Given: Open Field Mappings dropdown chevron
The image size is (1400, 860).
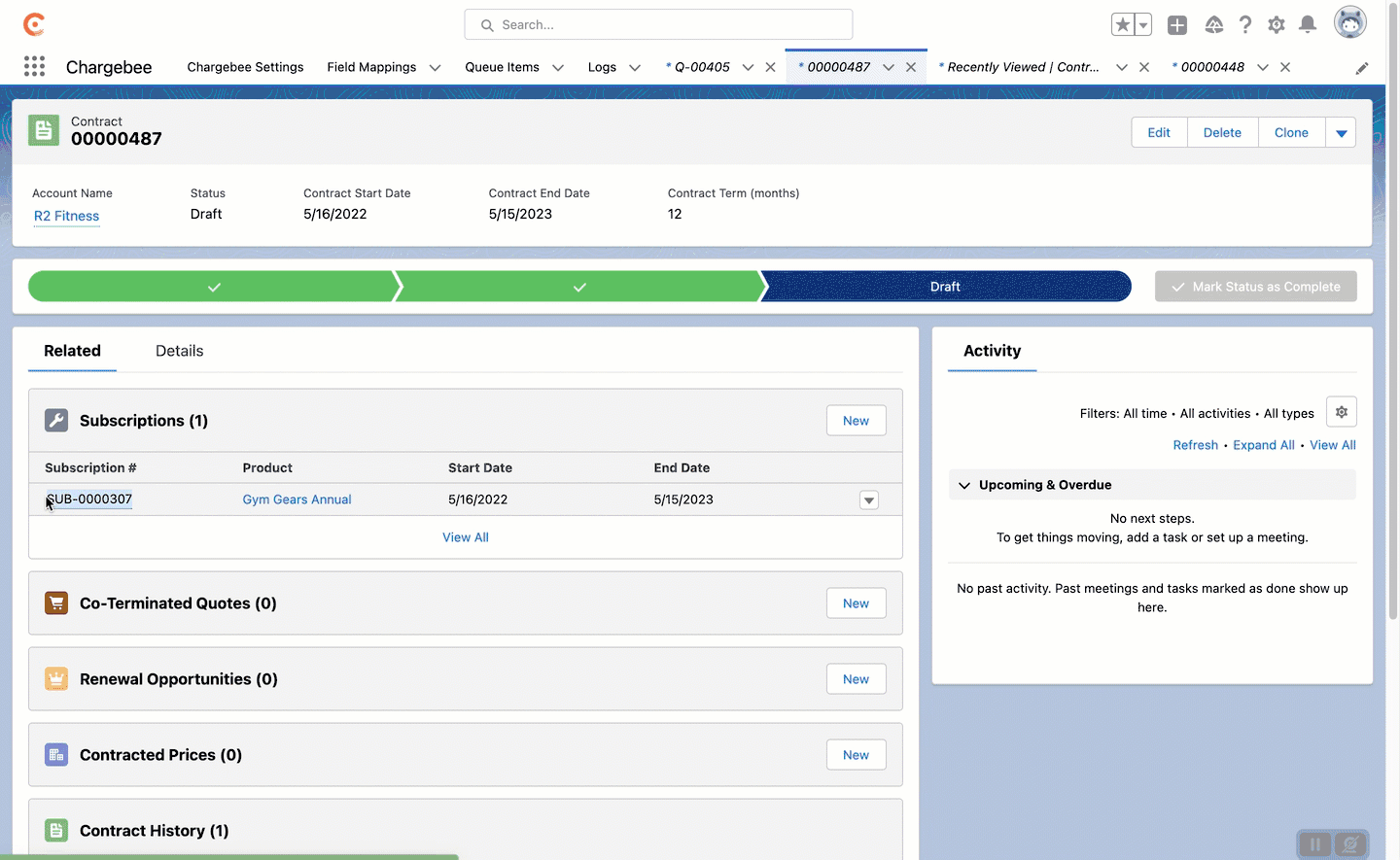Looking at the screenshot, I should [435, 68].
